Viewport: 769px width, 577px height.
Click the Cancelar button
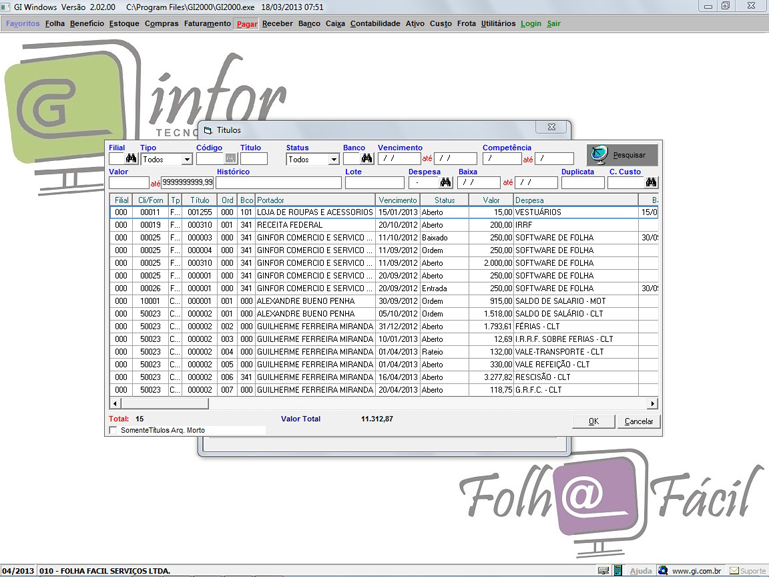click(639, 421)
